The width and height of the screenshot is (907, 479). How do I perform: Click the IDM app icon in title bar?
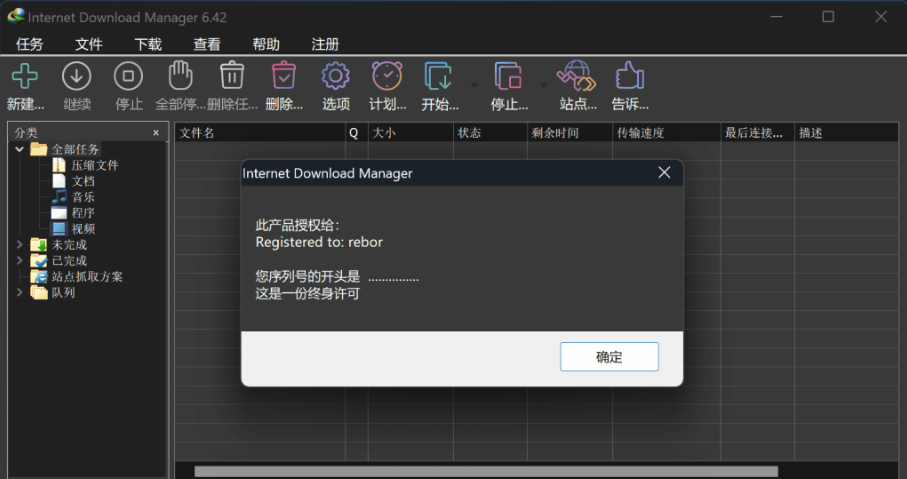[x=16, y=16]
